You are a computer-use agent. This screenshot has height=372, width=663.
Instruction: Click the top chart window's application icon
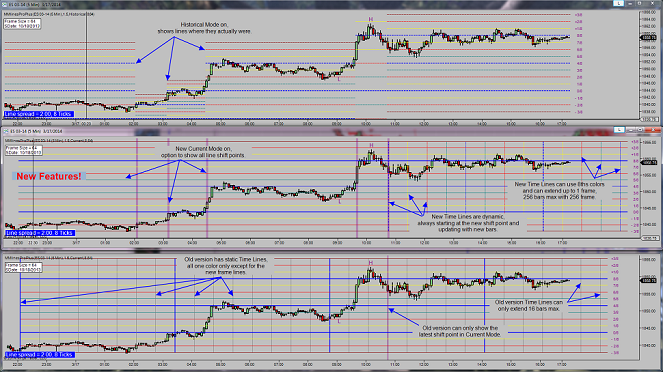[x=5, y=4]
